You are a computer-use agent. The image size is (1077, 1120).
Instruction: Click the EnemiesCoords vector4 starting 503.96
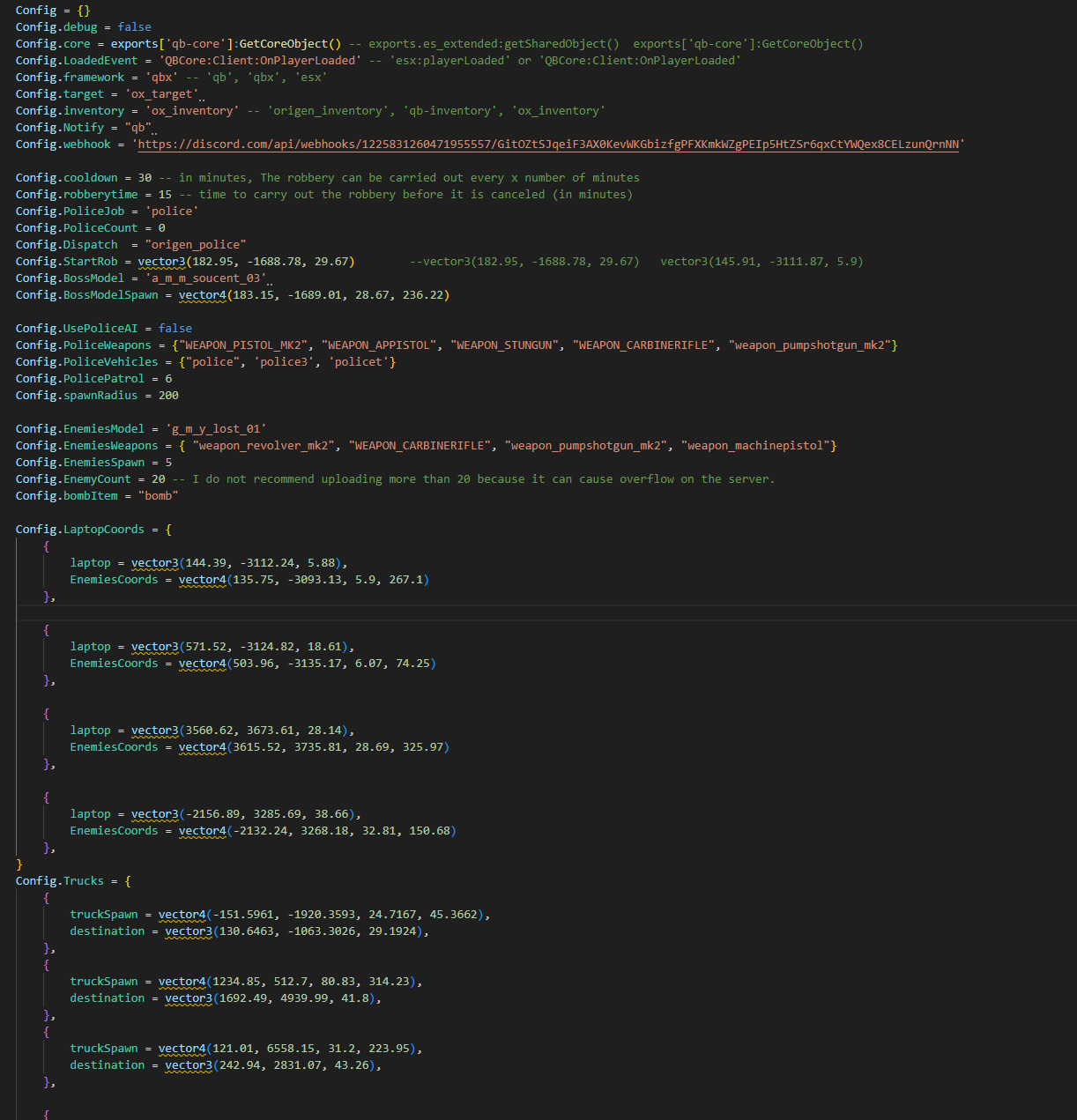[x=308, y=664]
